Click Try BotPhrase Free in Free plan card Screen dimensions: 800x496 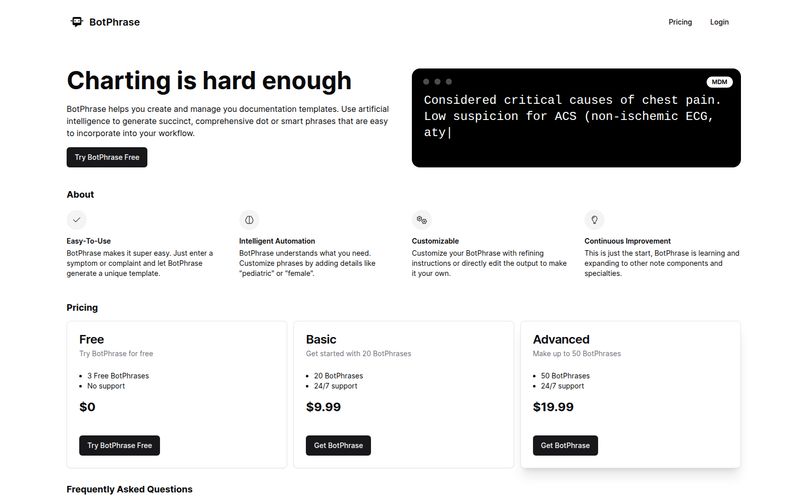(119, 445)
